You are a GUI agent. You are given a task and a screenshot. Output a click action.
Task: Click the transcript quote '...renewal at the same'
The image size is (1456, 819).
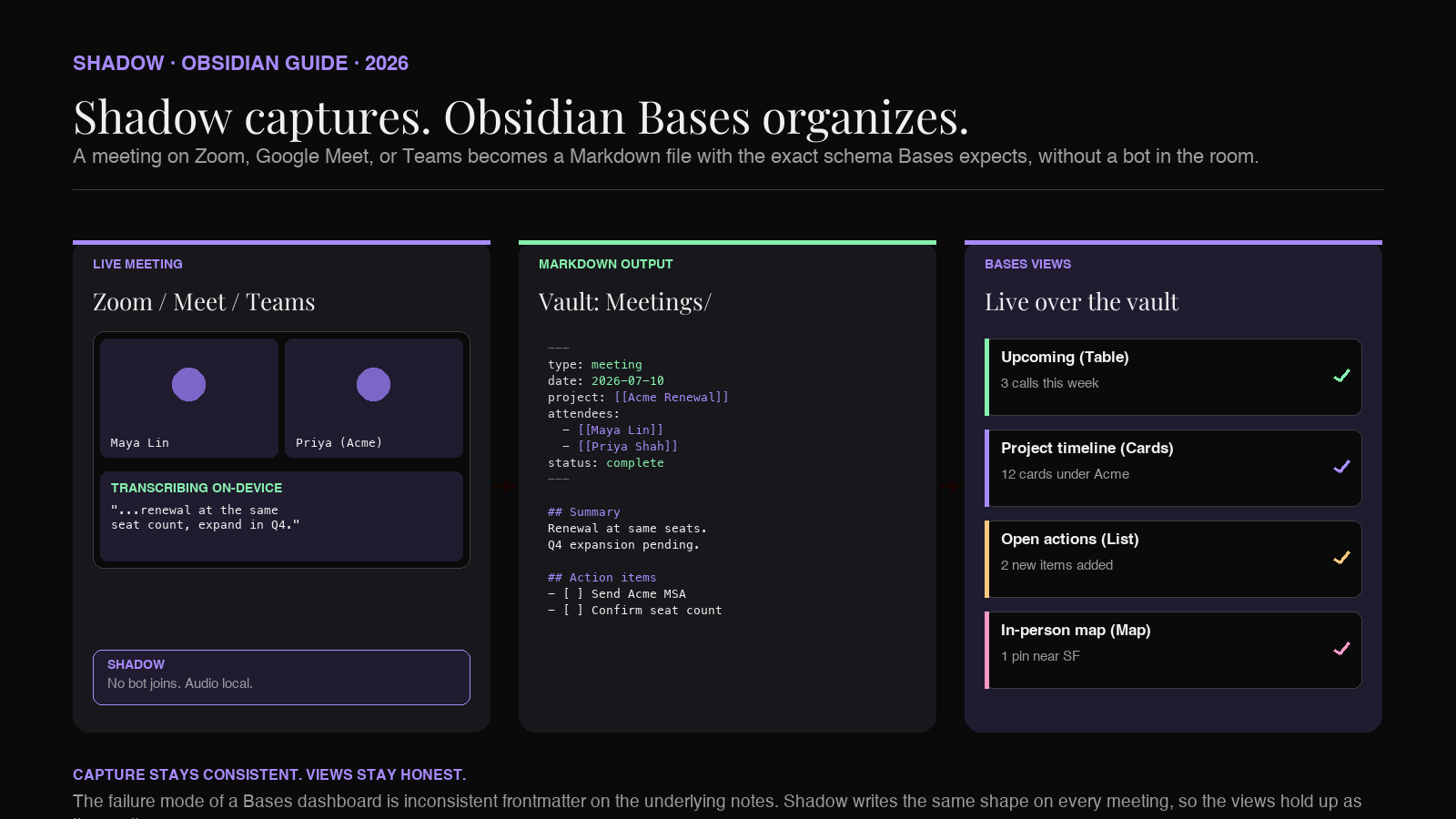click(x=195, y=510)
